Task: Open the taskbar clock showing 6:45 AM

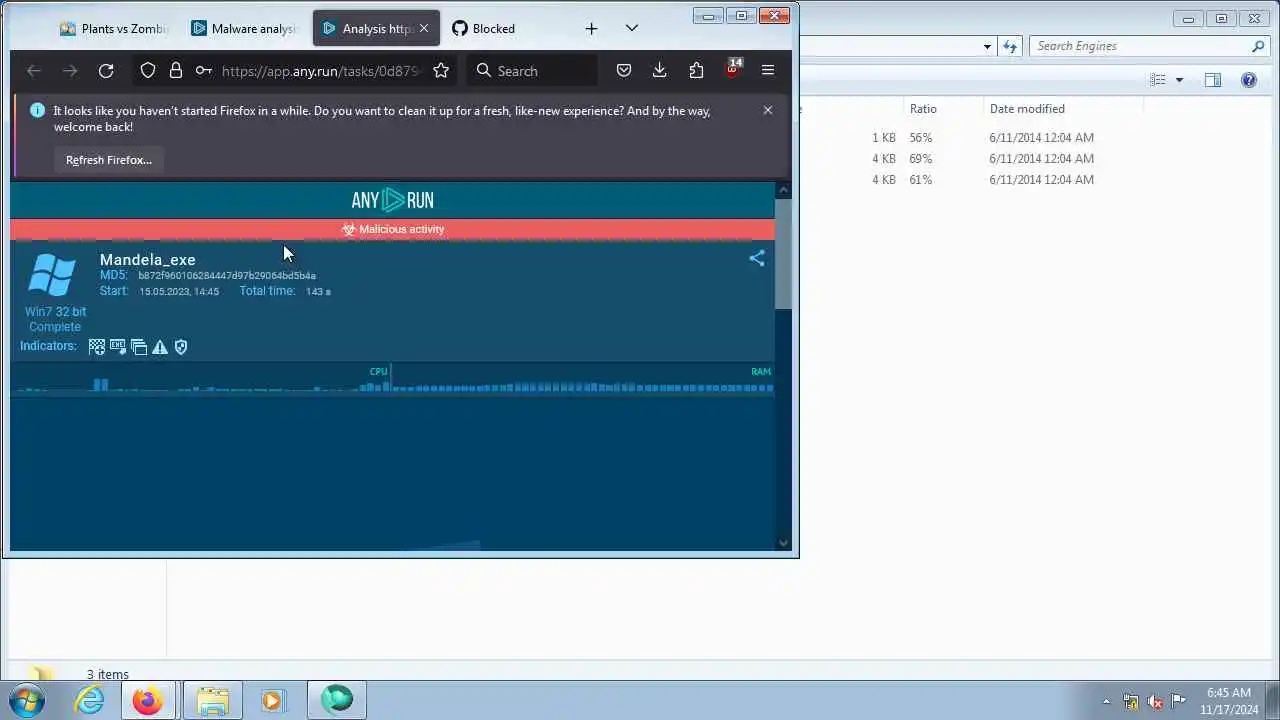Action: pos(1229,701)
